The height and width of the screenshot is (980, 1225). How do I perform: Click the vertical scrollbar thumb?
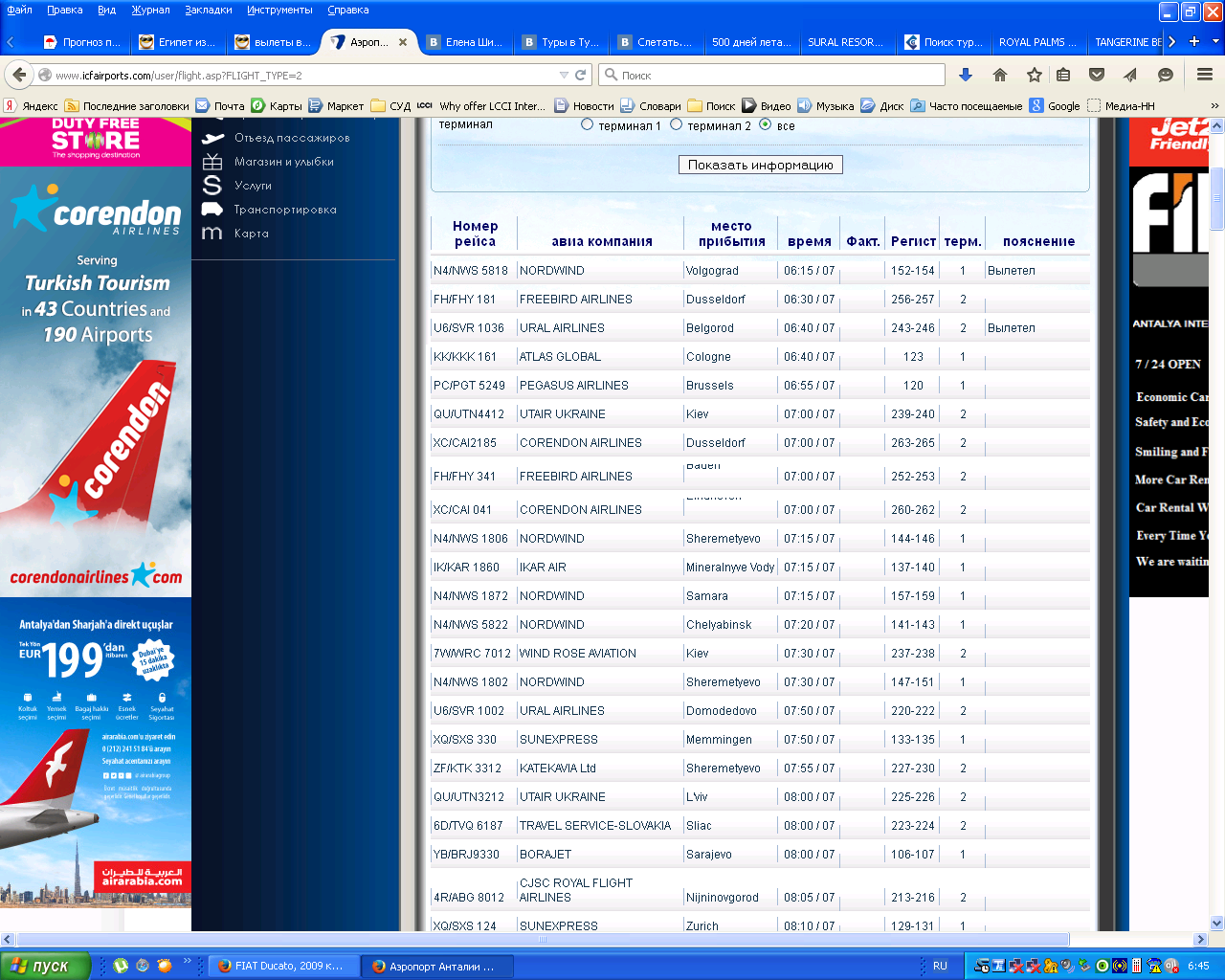click(x=1217, y=197)
